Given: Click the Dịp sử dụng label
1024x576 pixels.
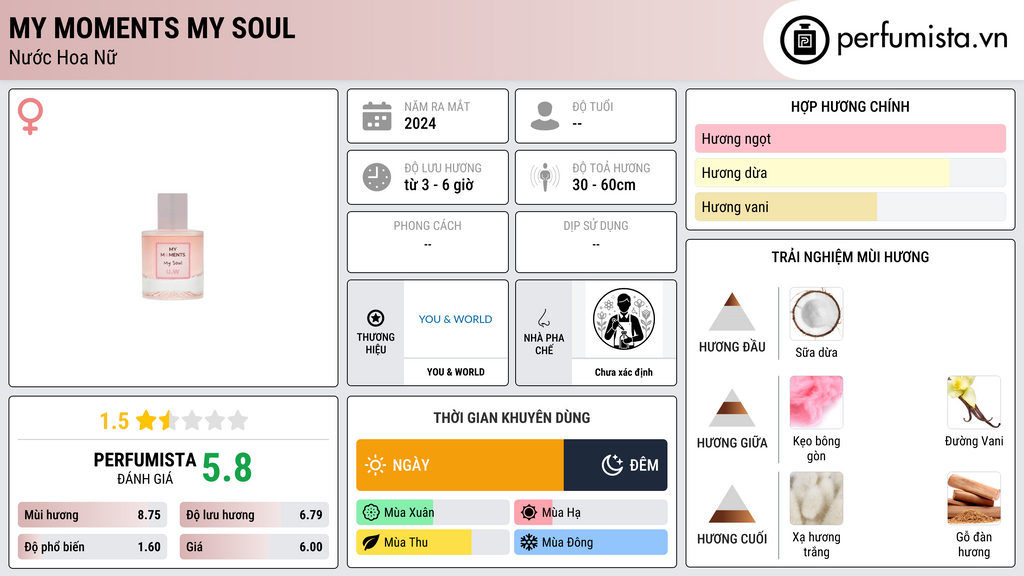Looking at the screenshot, I should pyautogui.click(x=596, y=226).
